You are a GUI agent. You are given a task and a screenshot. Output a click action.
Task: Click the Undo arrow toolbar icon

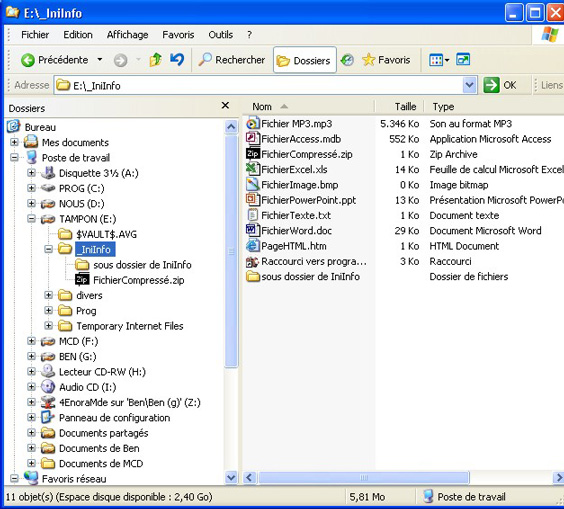177,59
